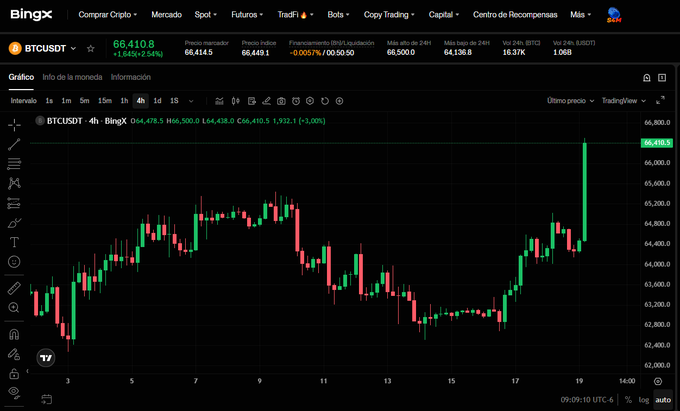This screenshot has height=411, width=680.
Task: Switch to the Gráfico tab
Action: click(x=21, y=77)
